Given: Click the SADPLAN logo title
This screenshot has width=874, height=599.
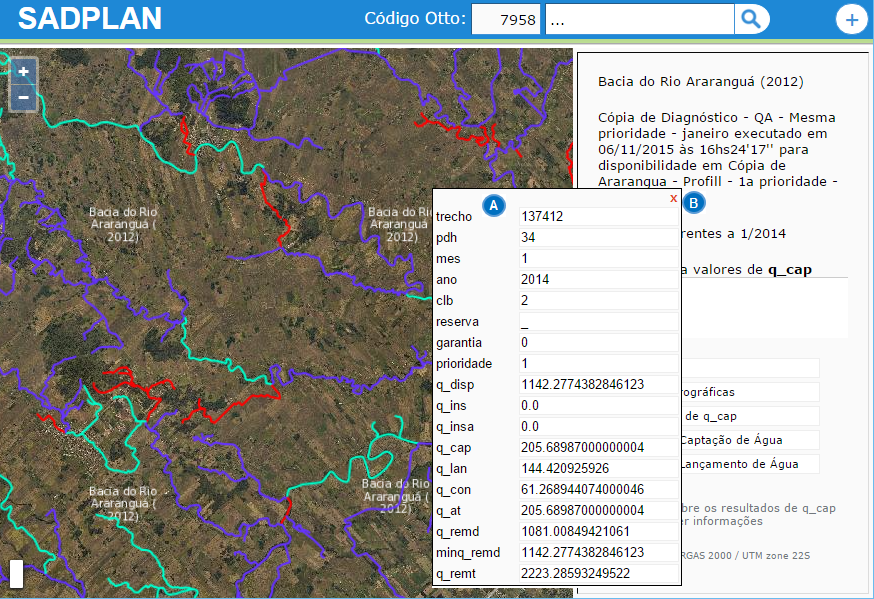Looking at the screenshot, I should (89, 19).
